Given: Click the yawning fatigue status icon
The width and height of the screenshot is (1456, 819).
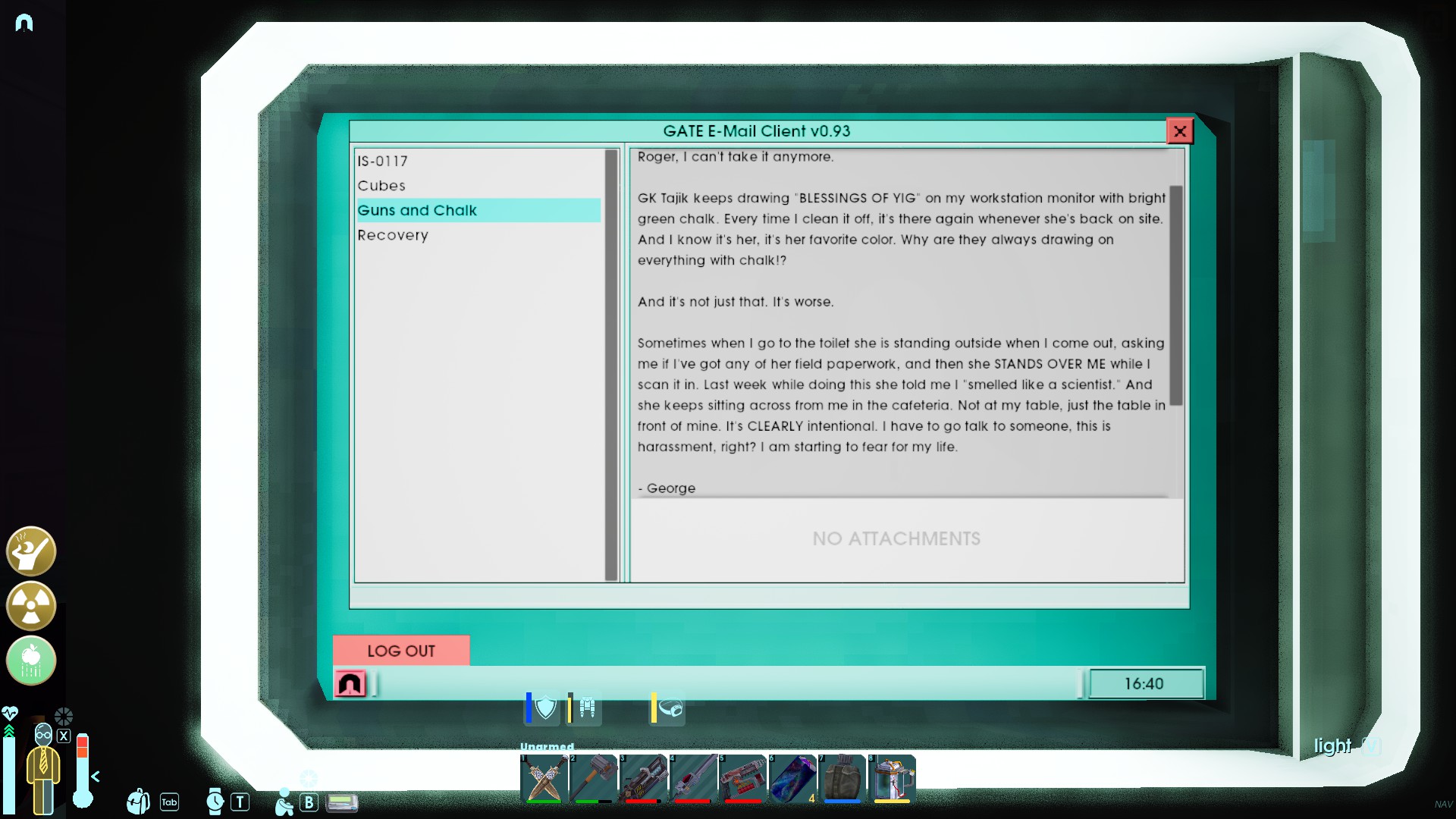Looking at the screenshot, I should tap(31, 551).
